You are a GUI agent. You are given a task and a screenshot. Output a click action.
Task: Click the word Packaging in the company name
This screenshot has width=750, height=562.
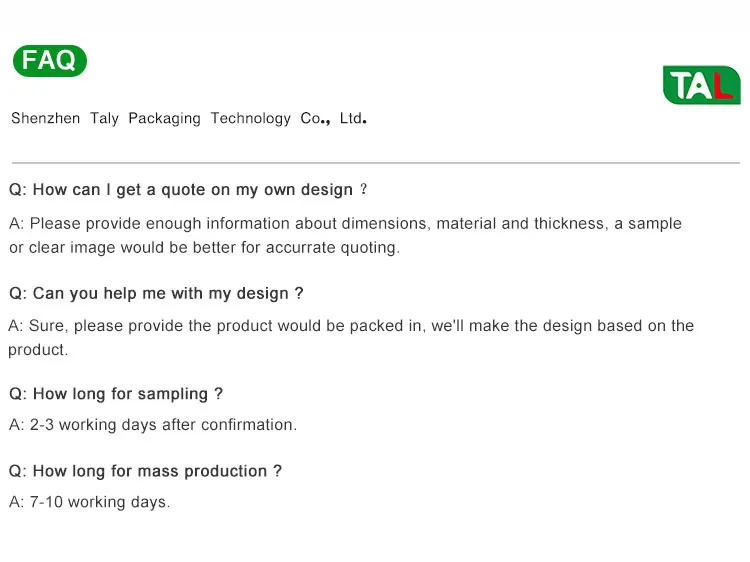pyautogui.click(x=164, y=118)
